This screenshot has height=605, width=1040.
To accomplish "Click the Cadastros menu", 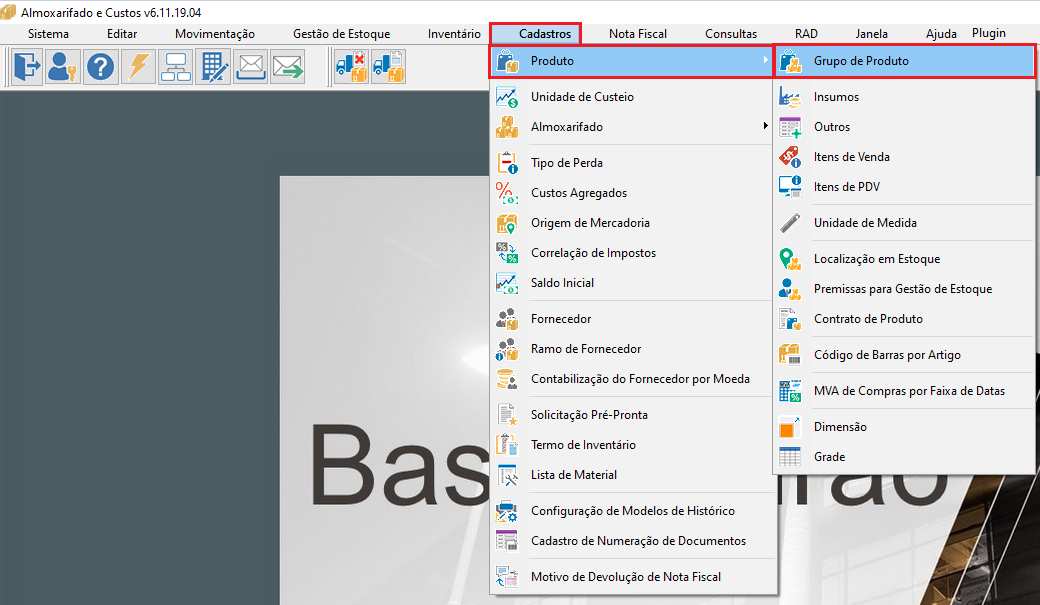I will (545, 34).
